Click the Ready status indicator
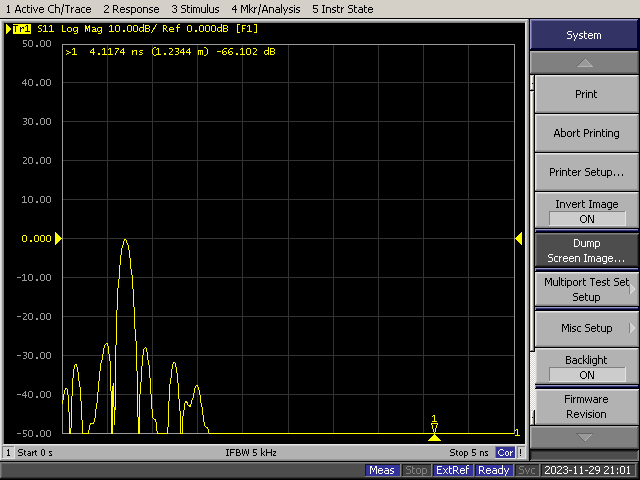 [493, 470]
